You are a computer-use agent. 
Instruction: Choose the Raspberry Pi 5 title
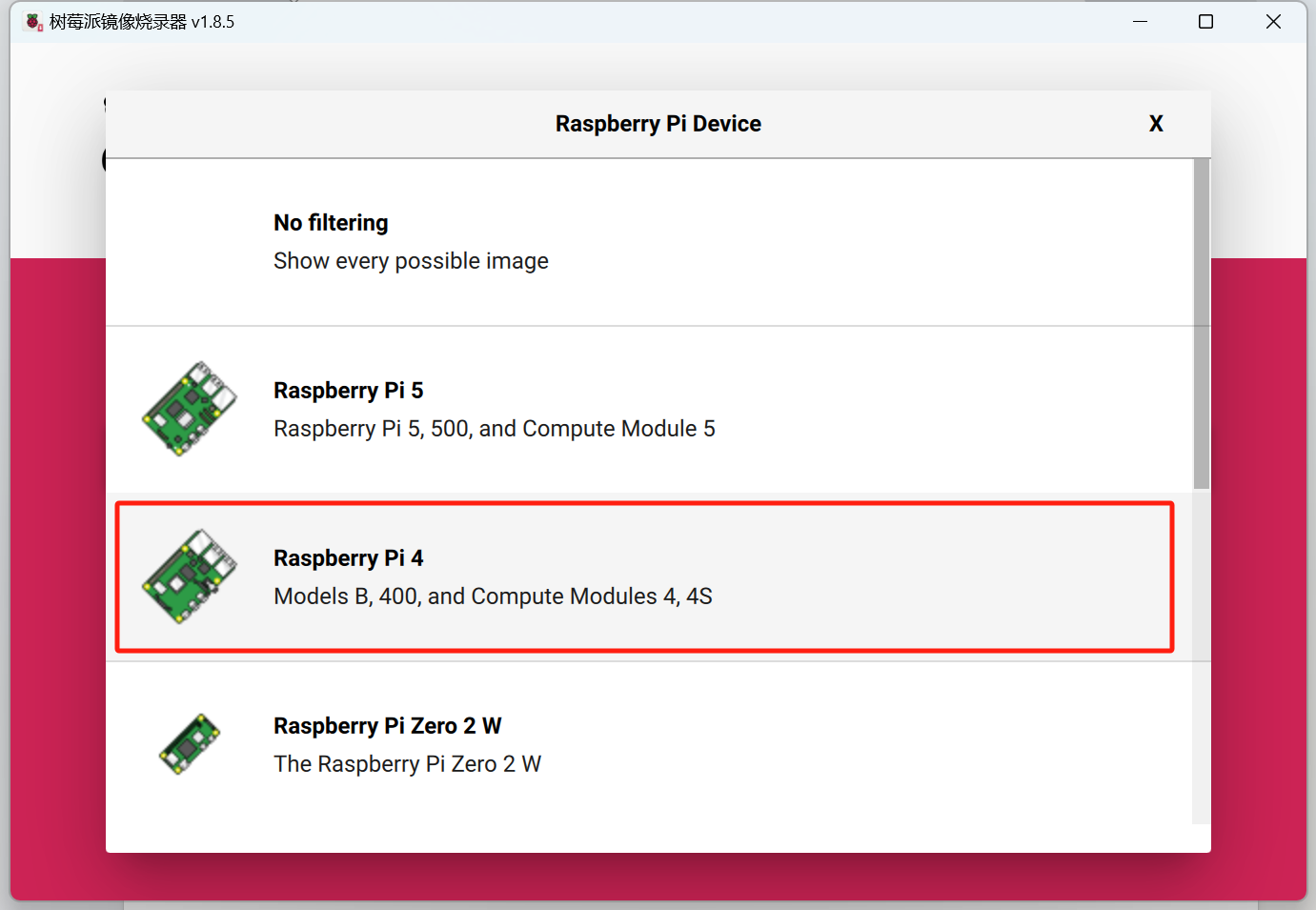(349, 391)
